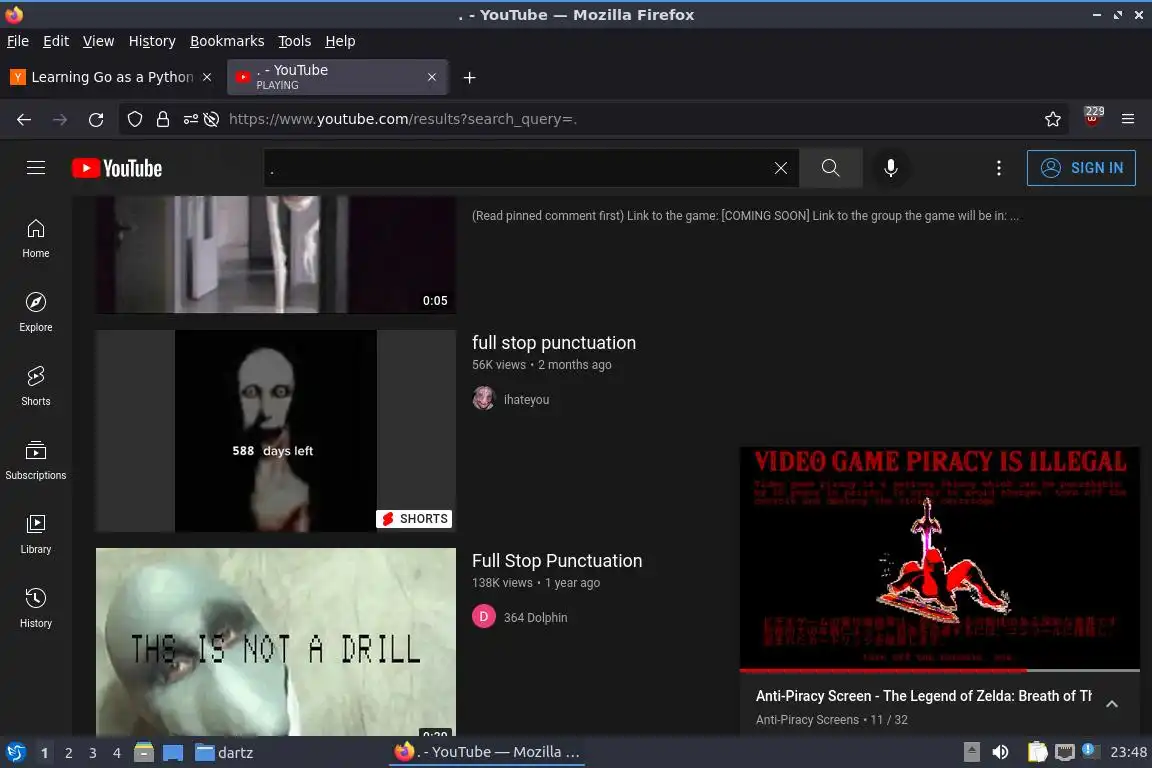This screenshot has width=1152, height=768.
Task: Start voice search with microphone icon
Action: click(890, 168)
